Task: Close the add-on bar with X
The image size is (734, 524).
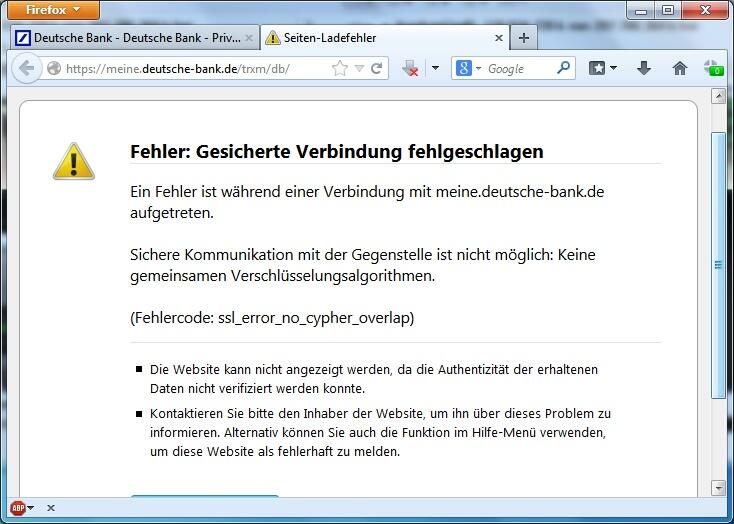Action: [x=51, y=508]
